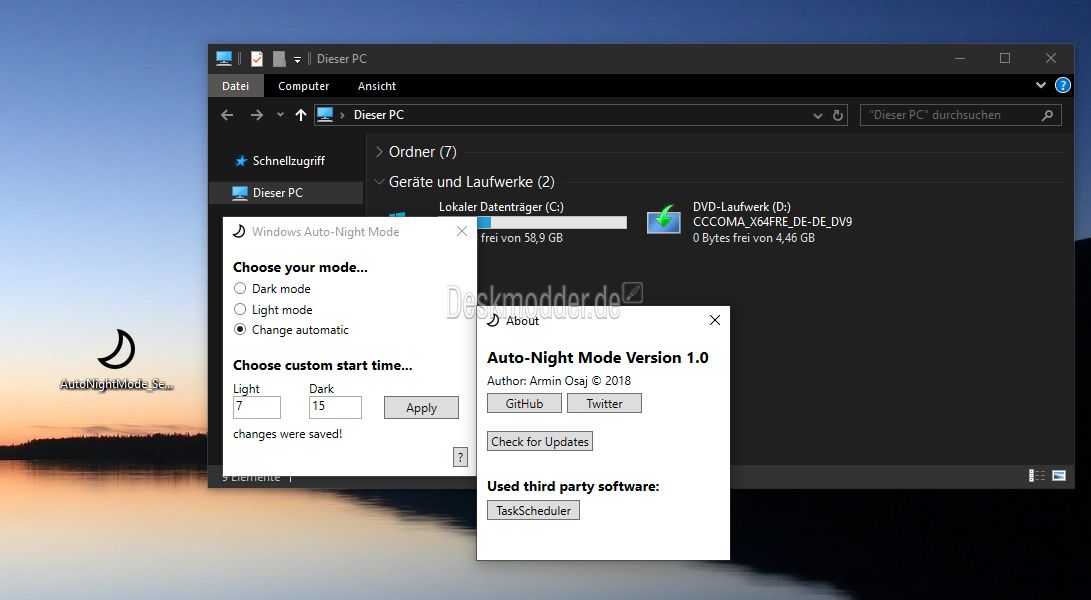Open the DVD-Laufwerk (D:) drive icon
1091x600 pixels.
[664, 219]
